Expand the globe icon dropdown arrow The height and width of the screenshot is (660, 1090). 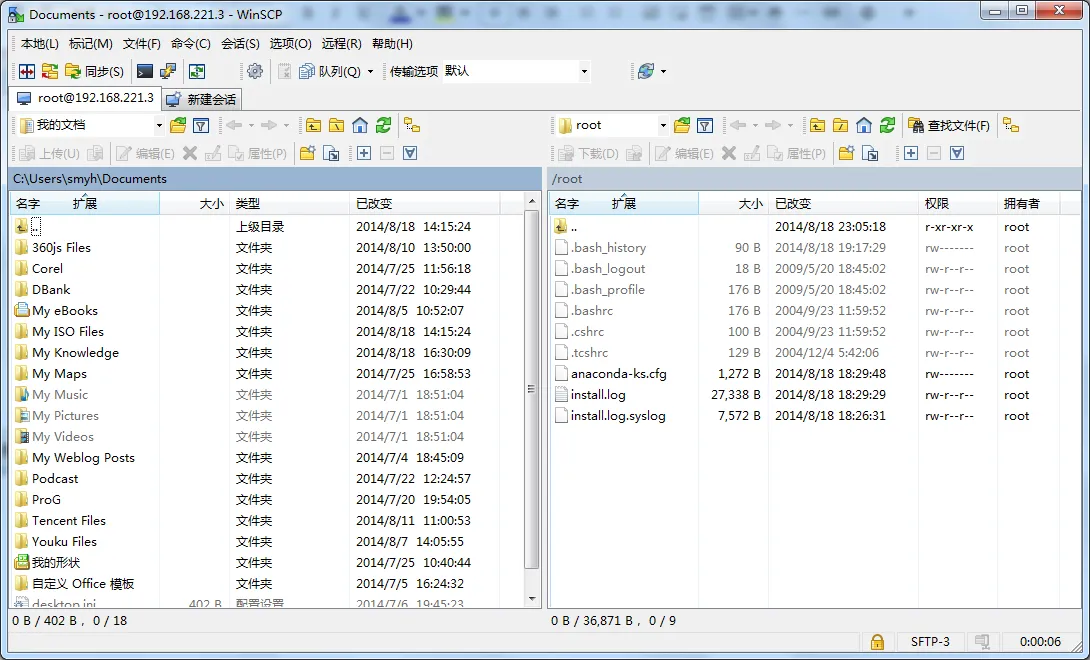663,71
